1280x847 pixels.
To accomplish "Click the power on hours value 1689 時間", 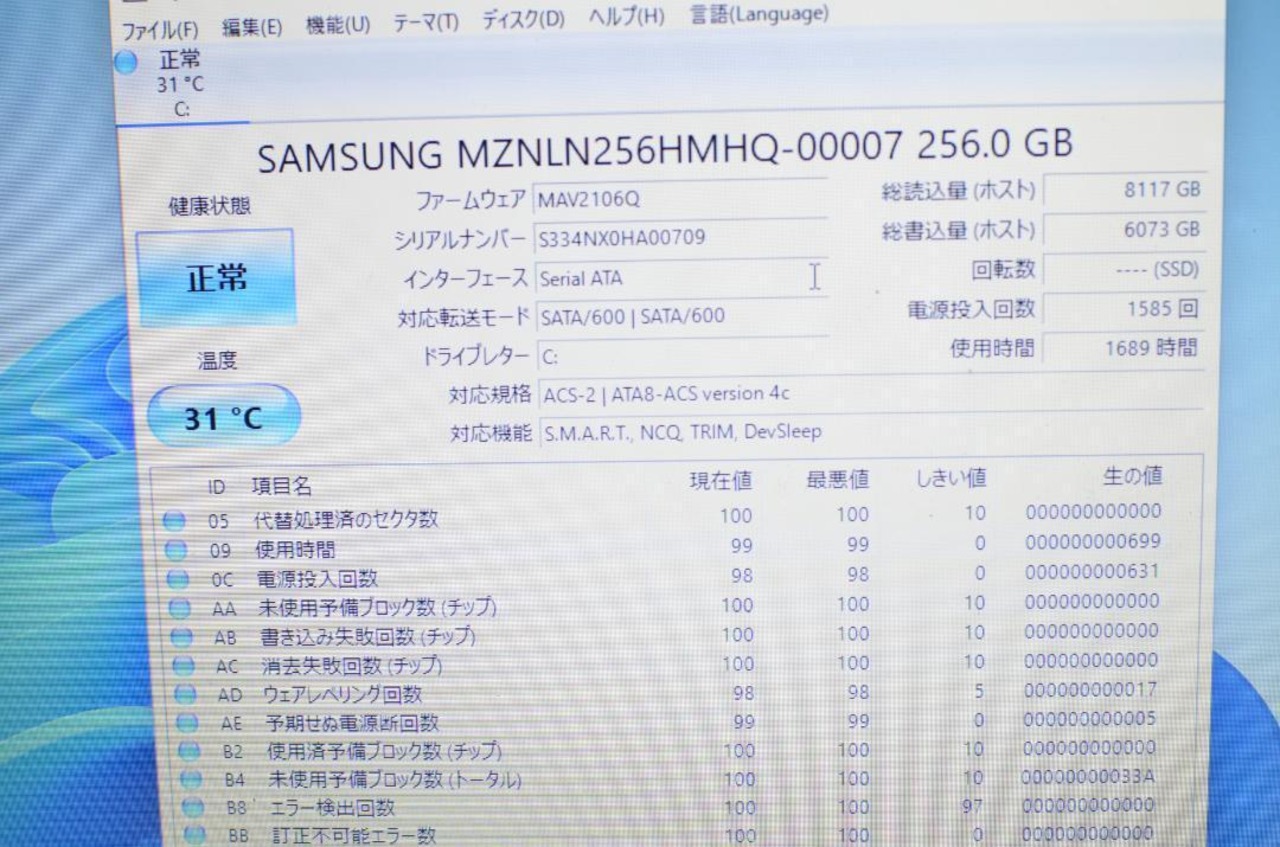I will (x=1125, y=348).
